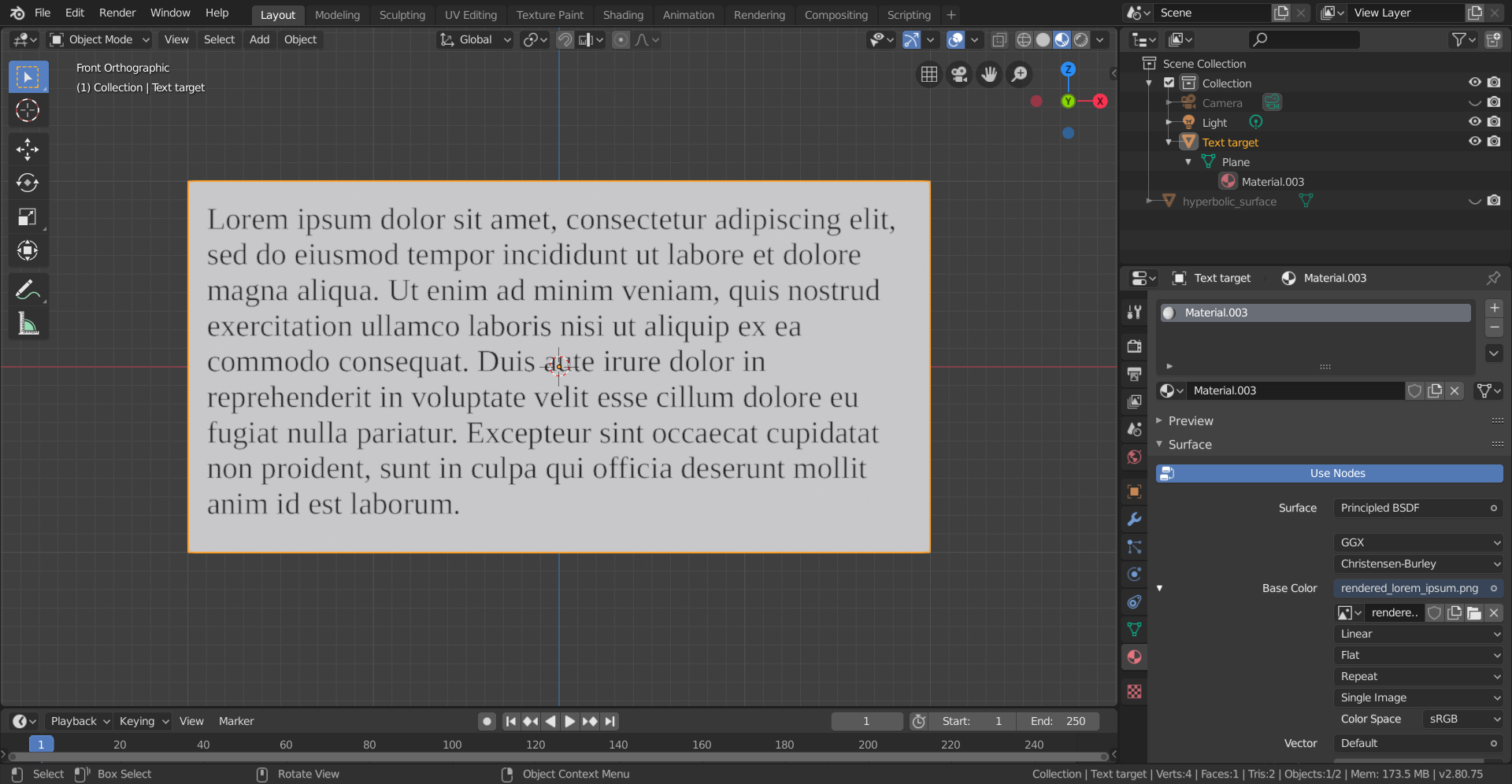Toggle camera view in viewport
This screenshot has height=784, width=1512.
point(959,74)
